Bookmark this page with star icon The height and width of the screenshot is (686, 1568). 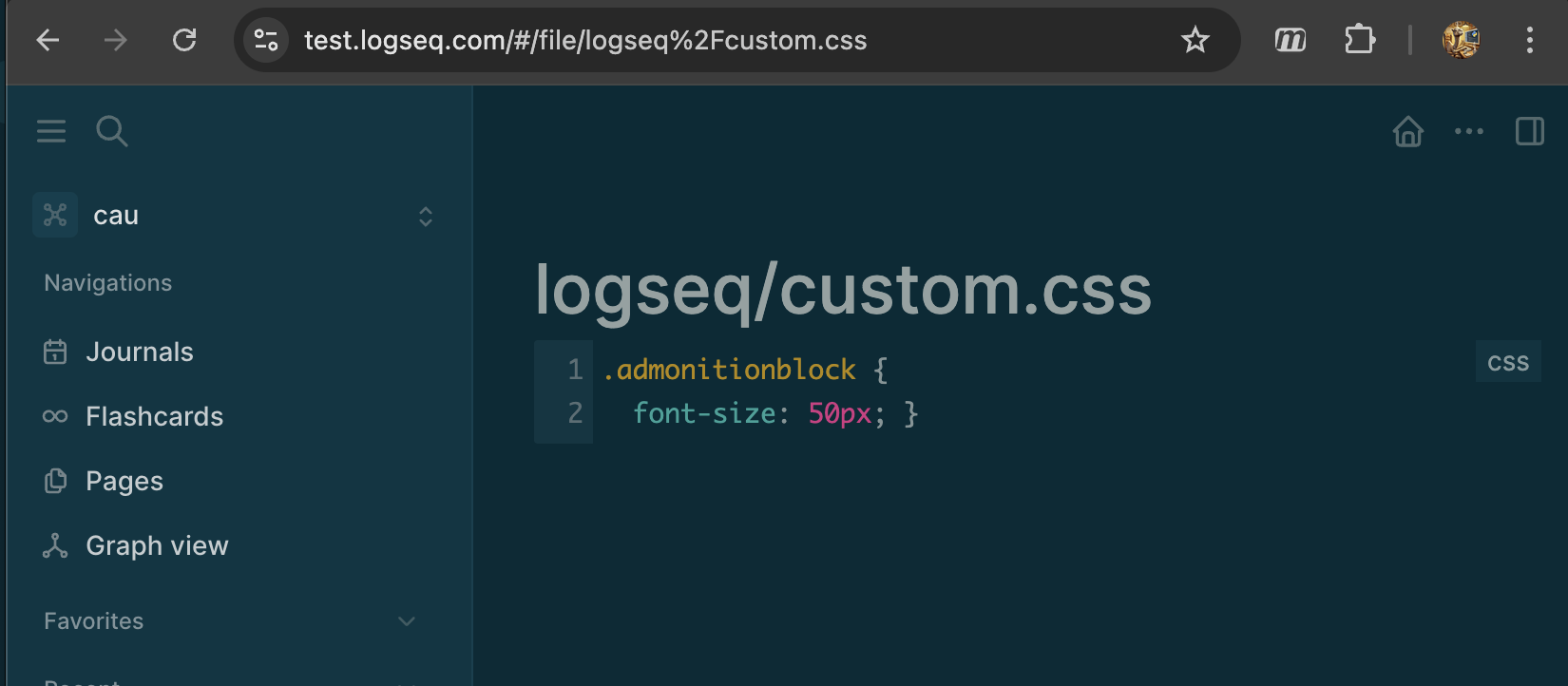pyautogui.click(x=1195, y=40)
